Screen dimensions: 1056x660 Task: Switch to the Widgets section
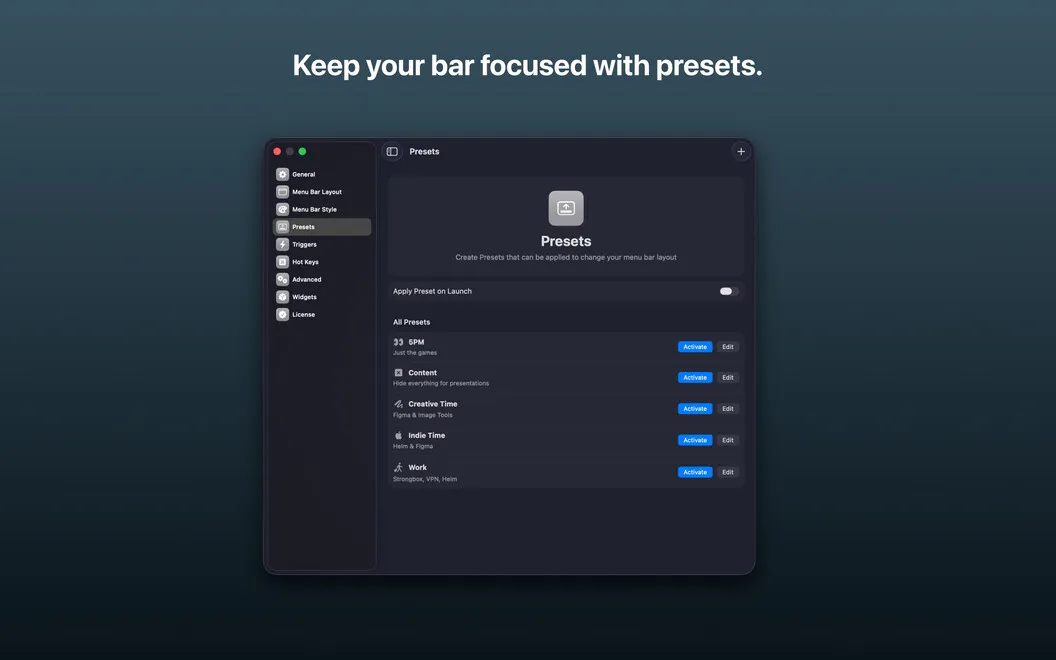(322, 297)
